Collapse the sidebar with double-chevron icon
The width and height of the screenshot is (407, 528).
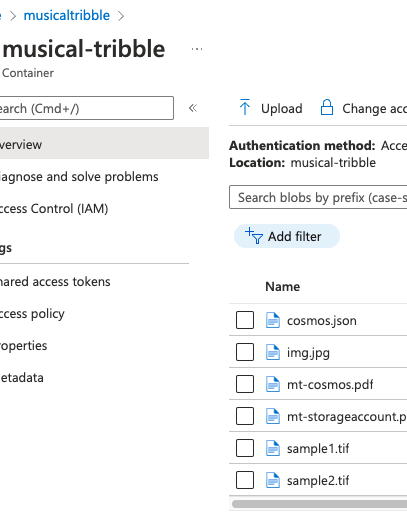click(193, 108)
